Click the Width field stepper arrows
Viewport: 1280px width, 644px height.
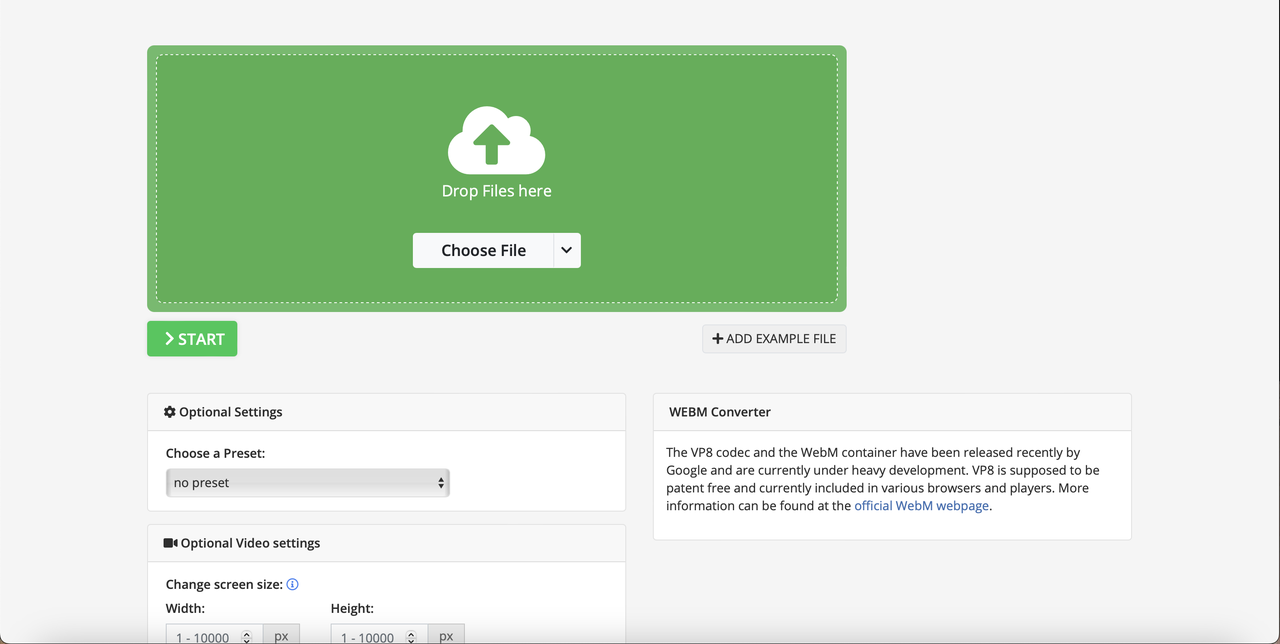coord(247,638)
